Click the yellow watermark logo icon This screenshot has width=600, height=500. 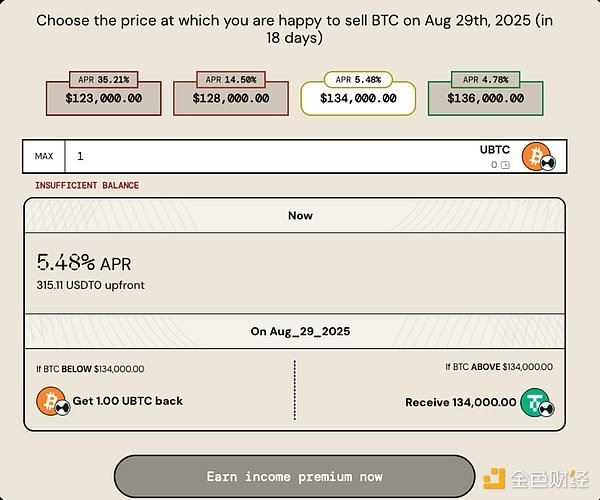tap(494, 479)
